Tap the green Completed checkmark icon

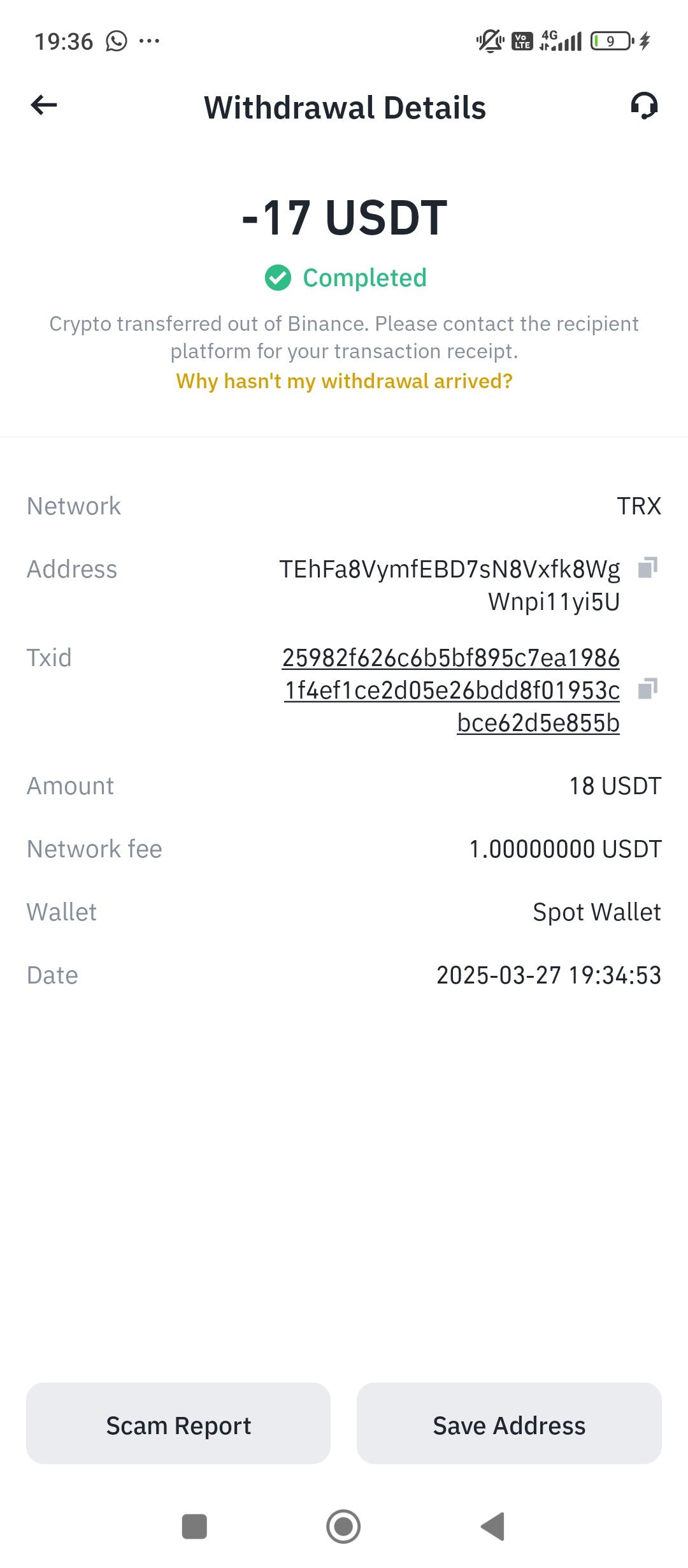click(278, 278)
